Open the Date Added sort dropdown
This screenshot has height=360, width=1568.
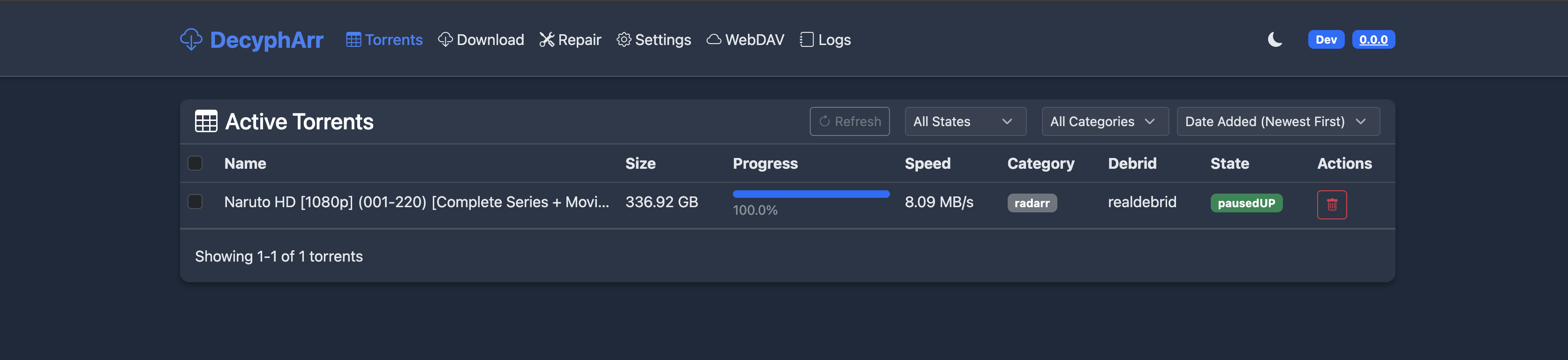(1278, 121)
